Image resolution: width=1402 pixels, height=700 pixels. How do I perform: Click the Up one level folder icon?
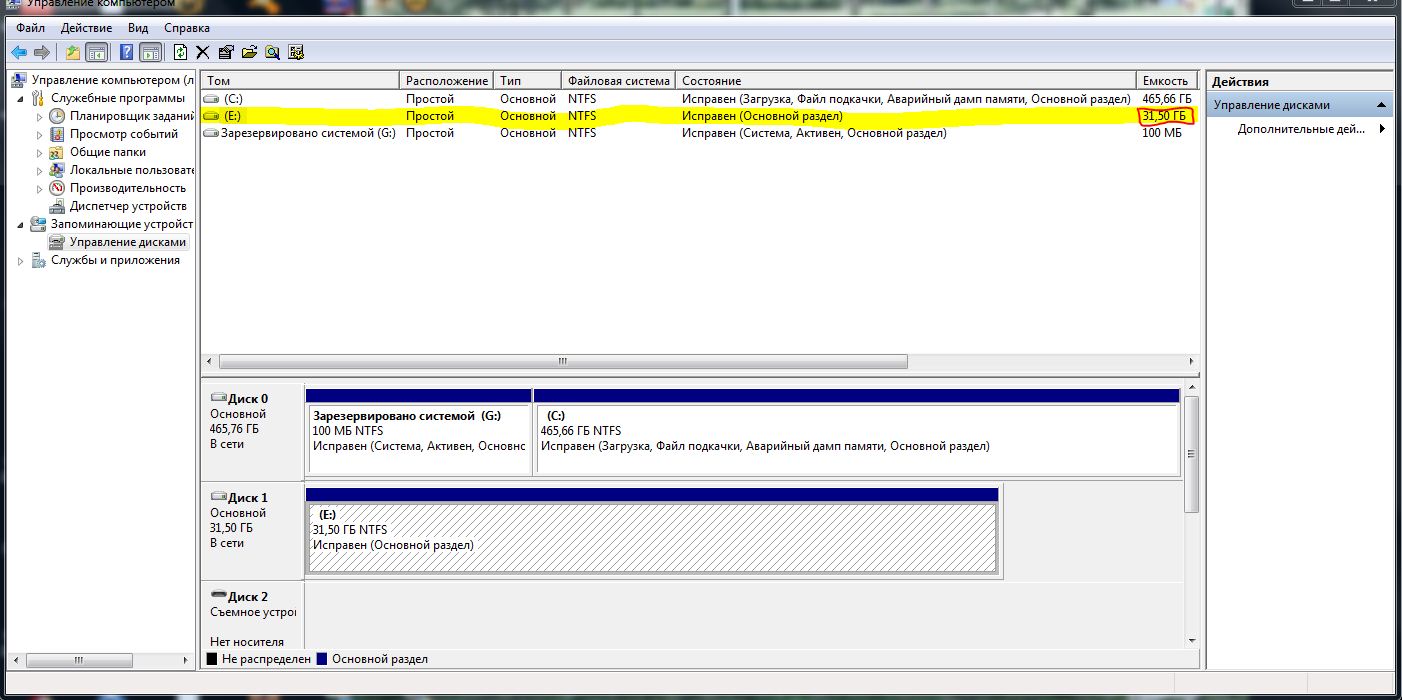tap(73, 52)
